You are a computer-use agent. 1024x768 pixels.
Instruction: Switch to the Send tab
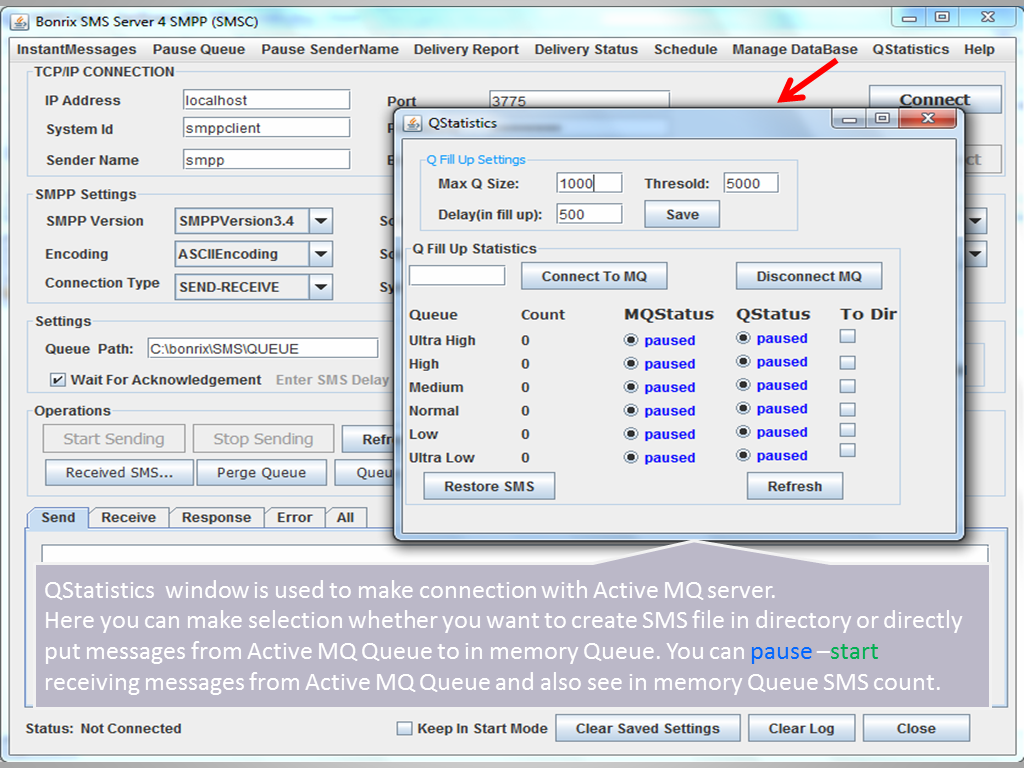click(58, 517)
